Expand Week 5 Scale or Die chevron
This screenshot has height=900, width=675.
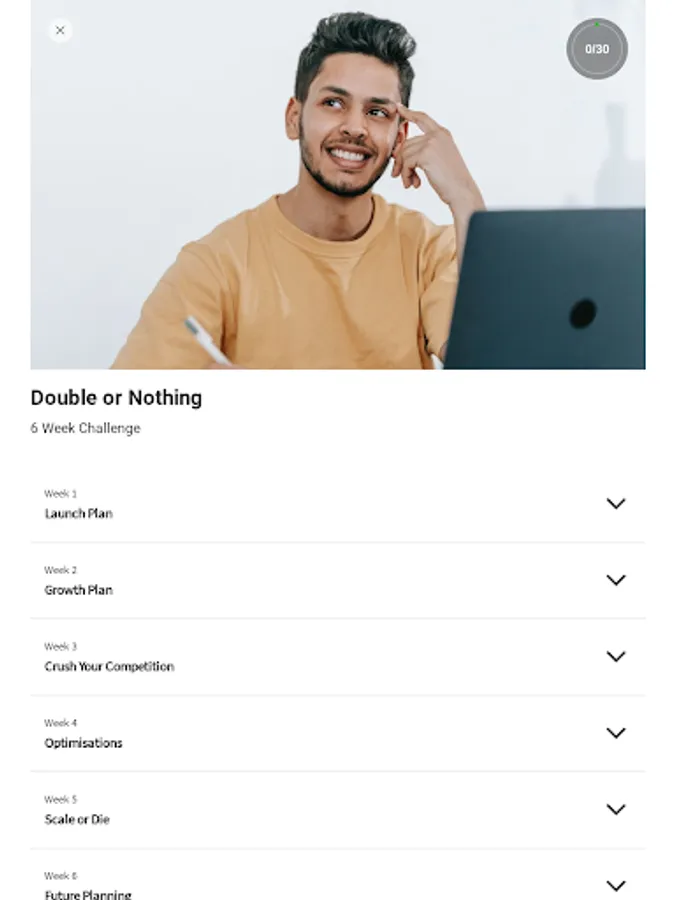coord(616,809)
